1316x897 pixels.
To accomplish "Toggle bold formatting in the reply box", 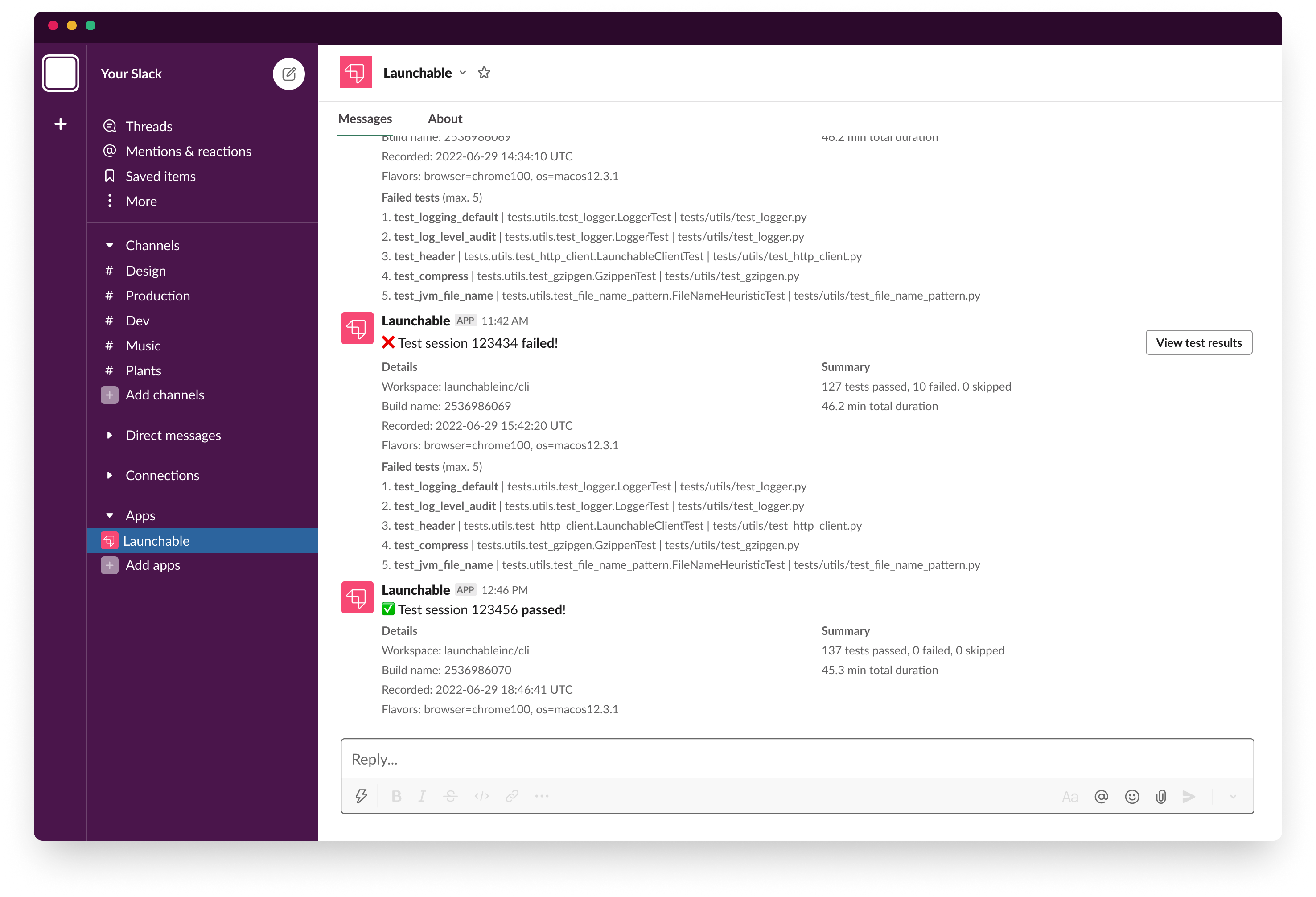I will pos(396,796).
